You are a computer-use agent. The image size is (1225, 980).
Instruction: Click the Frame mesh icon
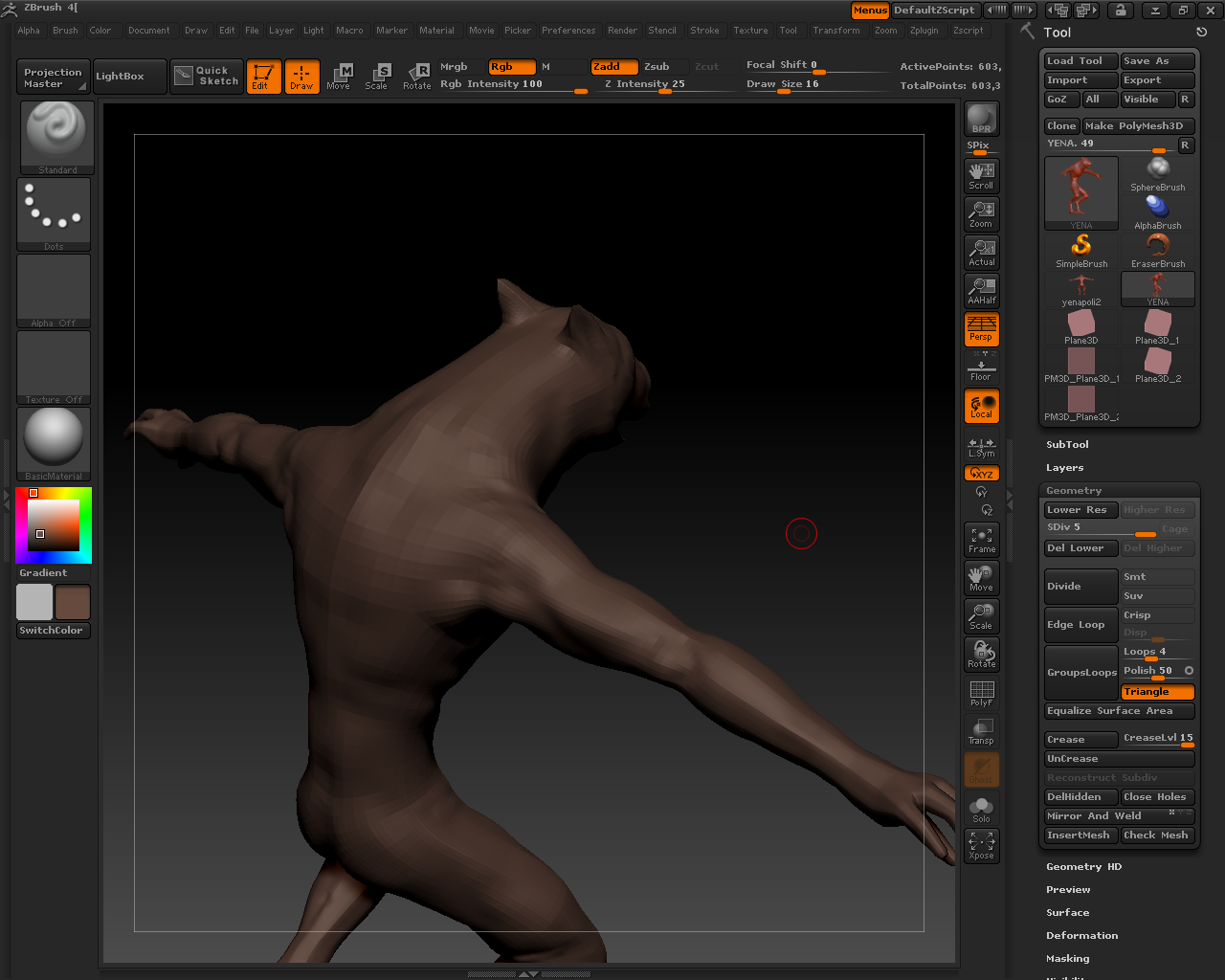coord(981,540)
